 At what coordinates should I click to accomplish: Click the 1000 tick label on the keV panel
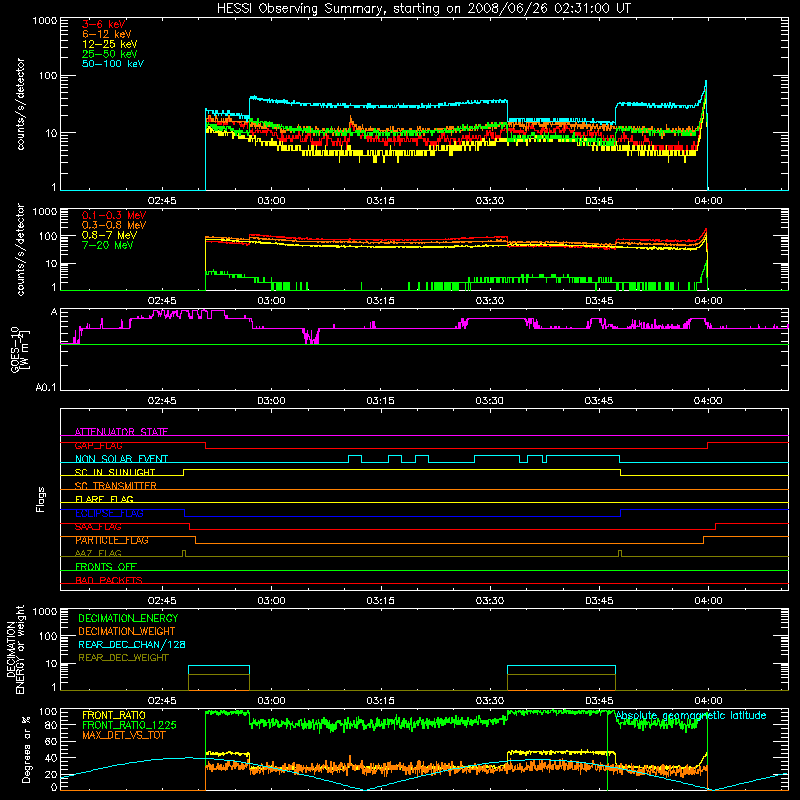coord(44,21)
